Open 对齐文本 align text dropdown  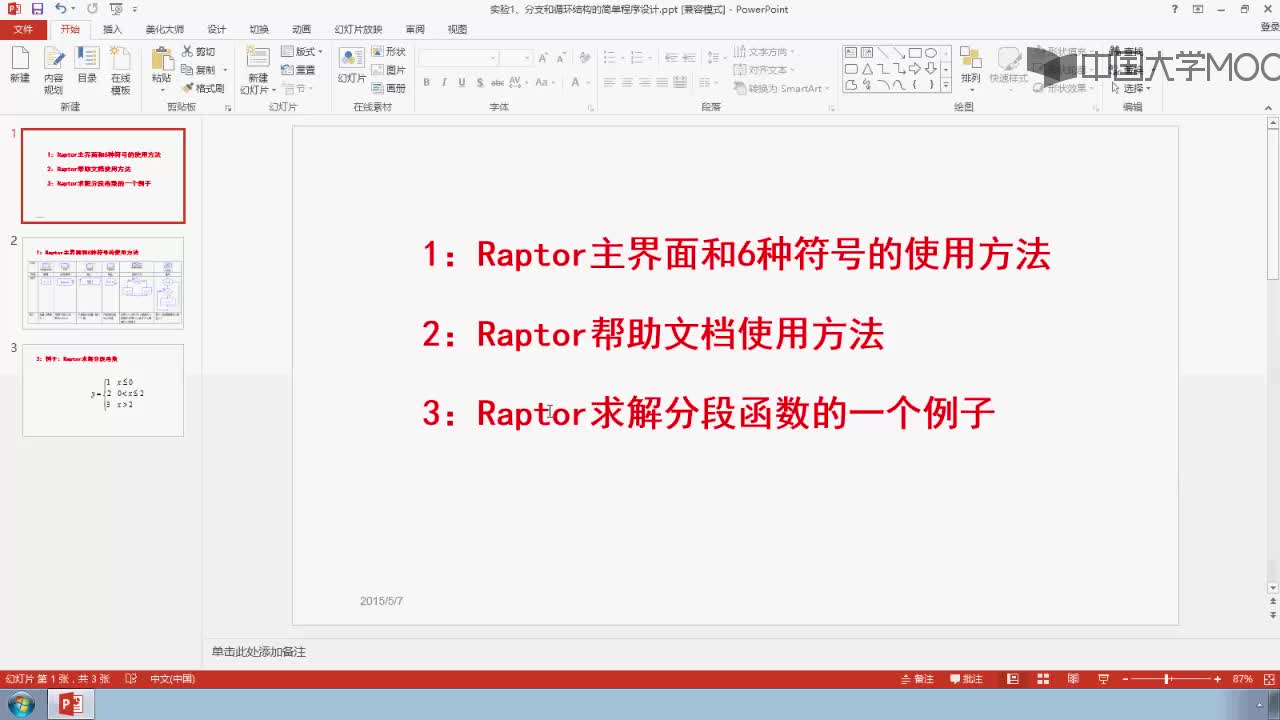(x=766, y=70)
